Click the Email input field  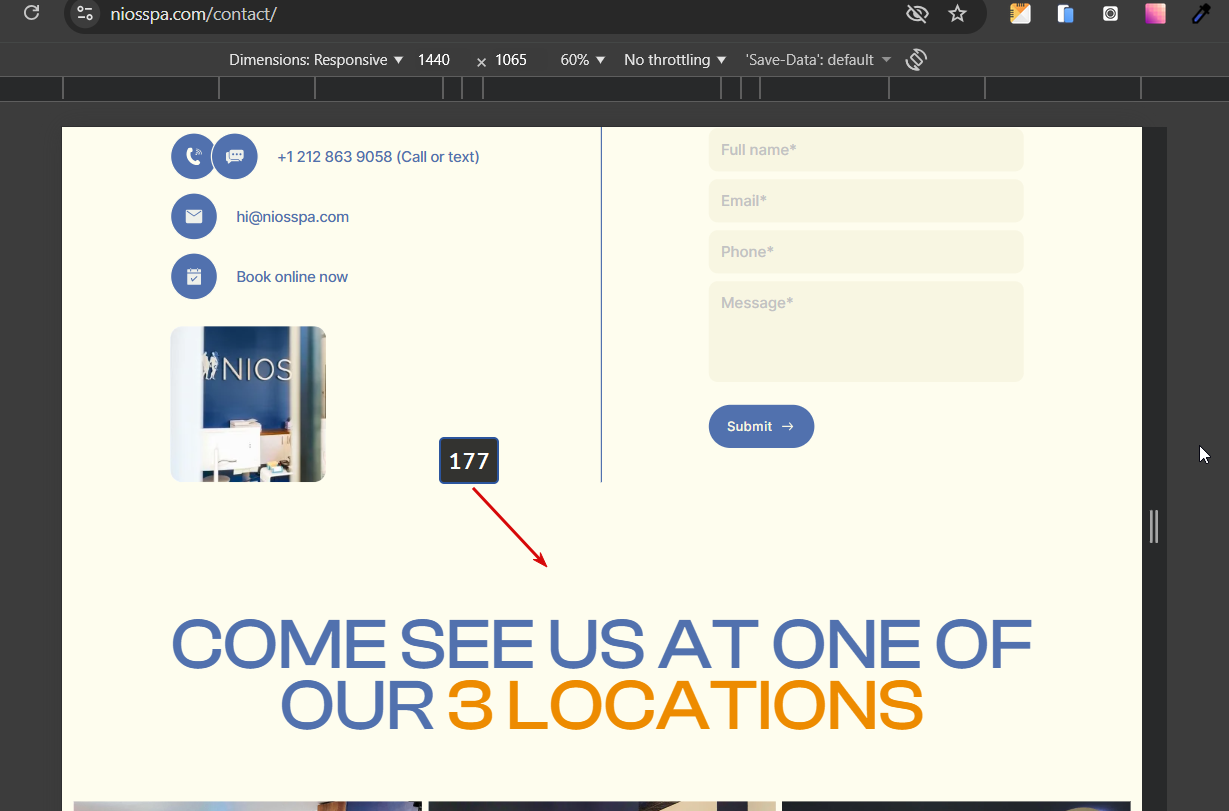click(x=866, y=201)
